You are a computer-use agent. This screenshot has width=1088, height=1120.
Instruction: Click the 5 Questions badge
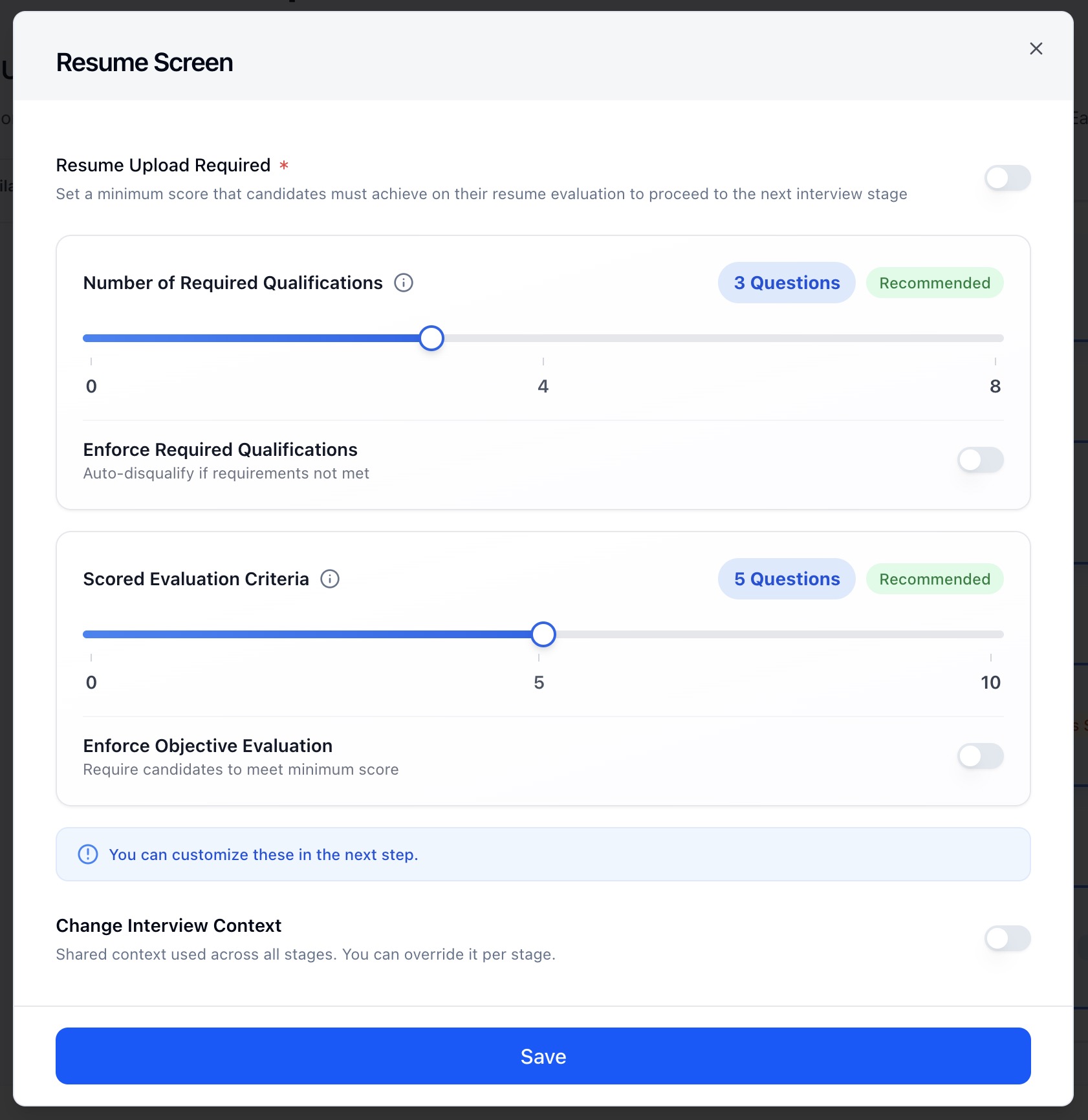(x=787, y=579)
